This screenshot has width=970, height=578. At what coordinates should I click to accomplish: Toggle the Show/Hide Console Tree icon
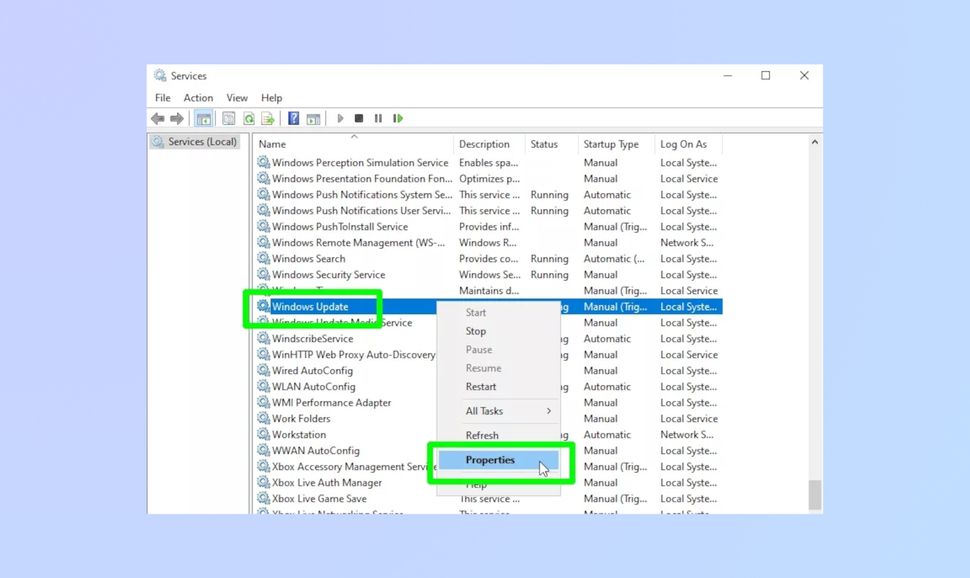[203, 118]
